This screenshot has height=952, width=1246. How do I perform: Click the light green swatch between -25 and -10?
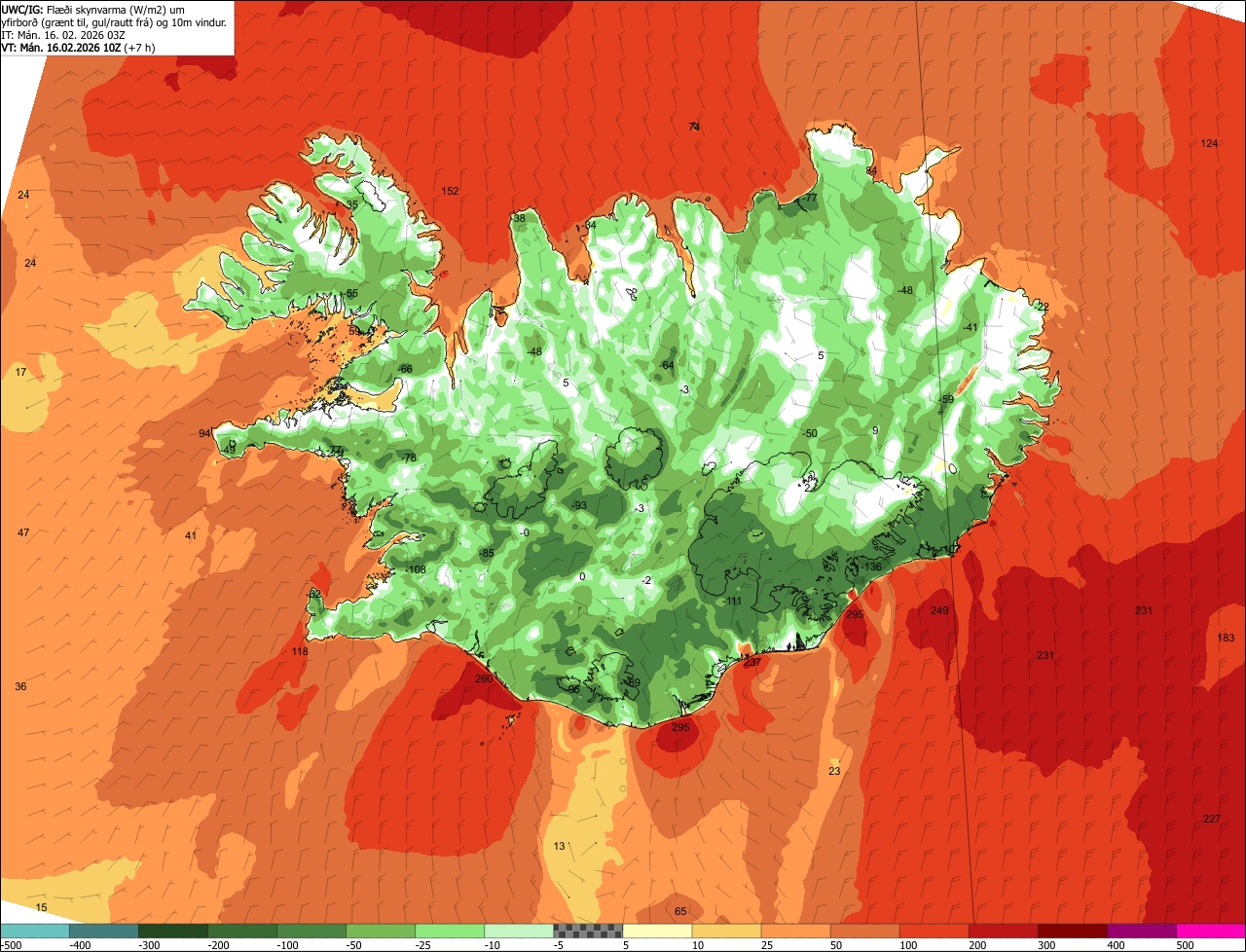pyautogui.click(x=450, y=931)
